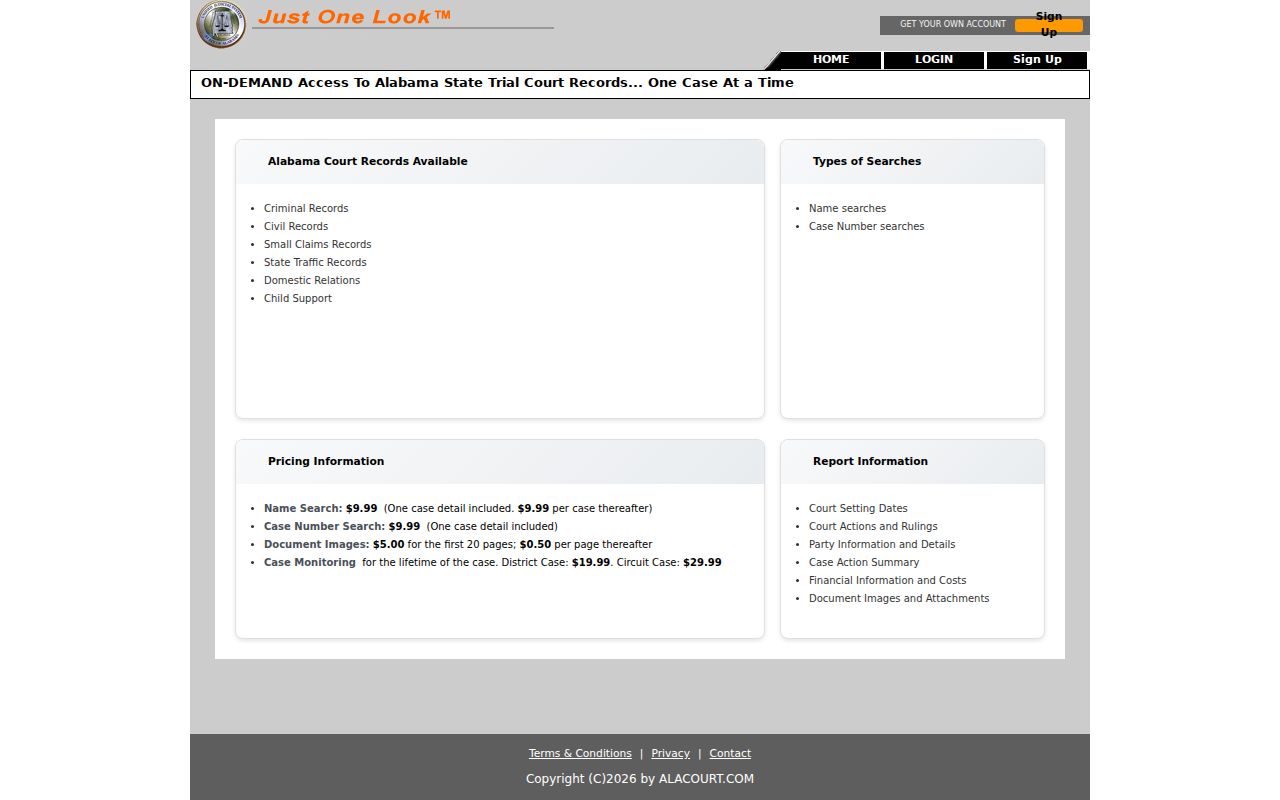Click Name searches list item
This screenshot has height=800, width=1280.
point(847,209)
